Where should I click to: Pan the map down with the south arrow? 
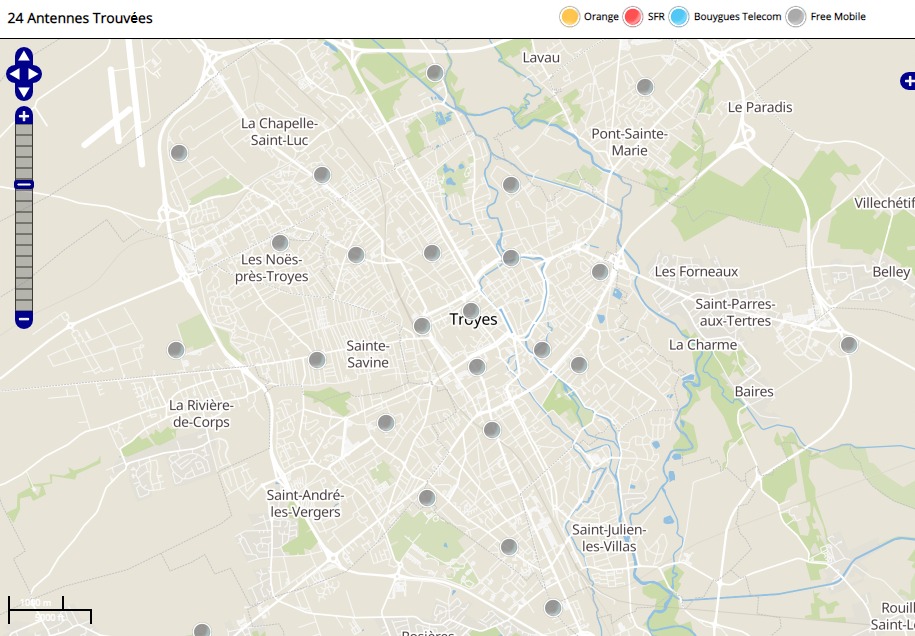pyautogui.click(x=24, y=92)
